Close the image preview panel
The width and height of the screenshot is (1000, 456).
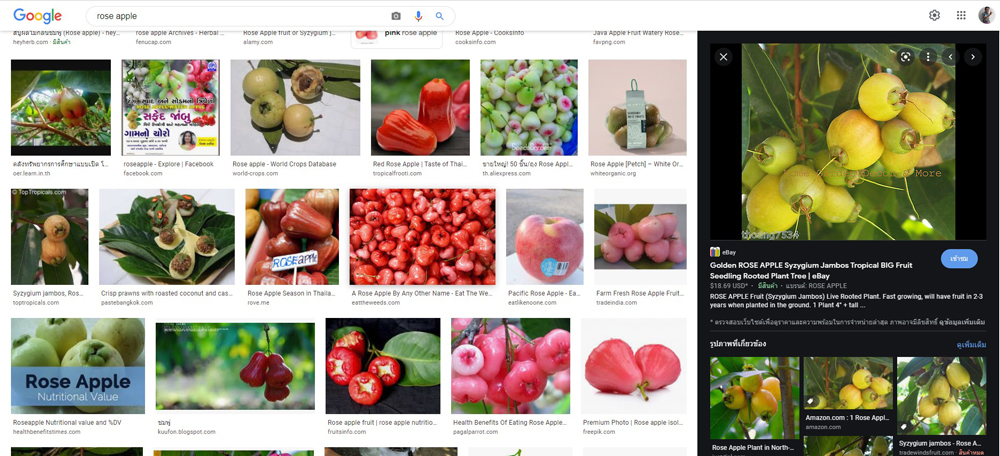(x=723, y=57)
